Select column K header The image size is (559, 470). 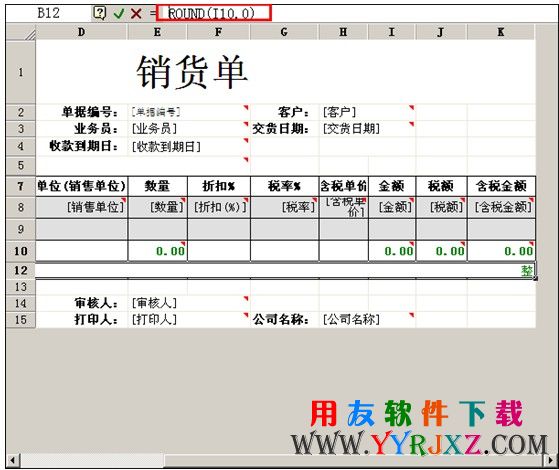tap(501, 32)
